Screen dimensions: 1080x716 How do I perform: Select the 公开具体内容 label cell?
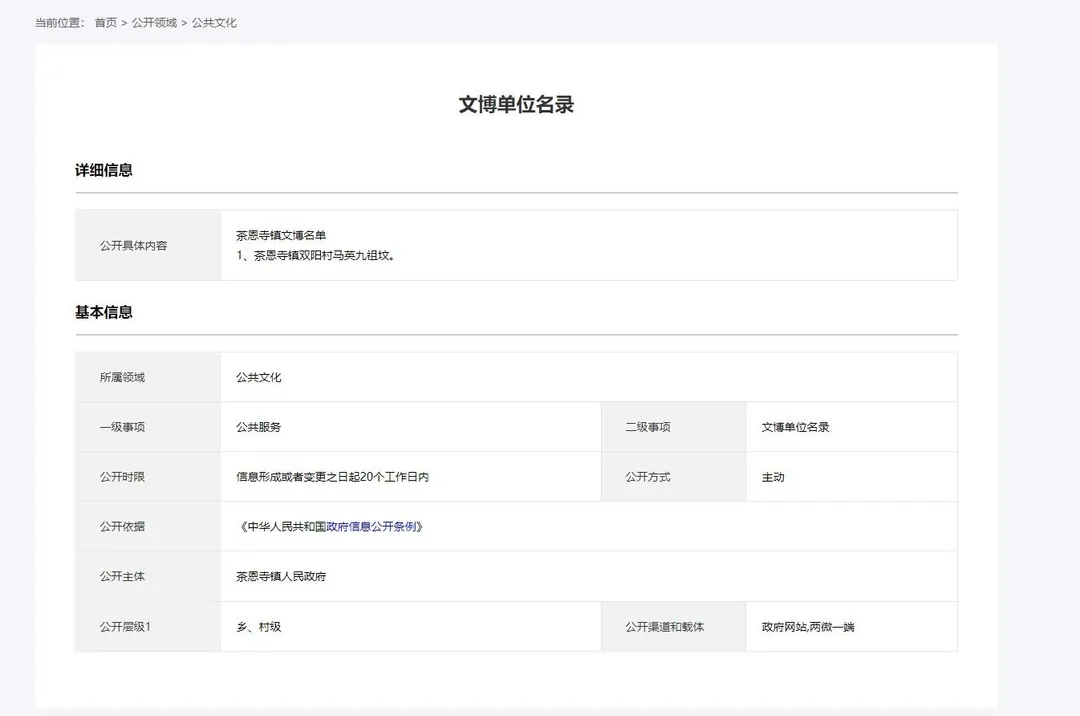coord(148,246)
